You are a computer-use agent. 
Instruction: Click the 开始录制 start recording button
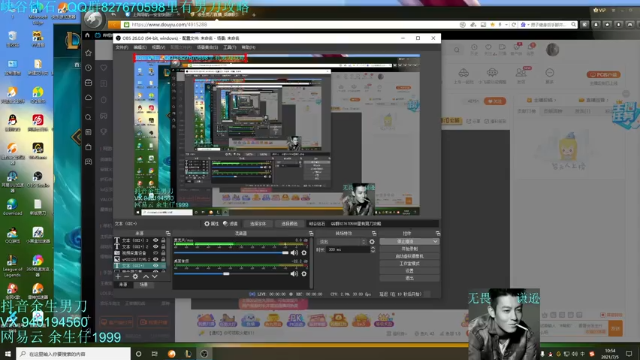point(409,249)
